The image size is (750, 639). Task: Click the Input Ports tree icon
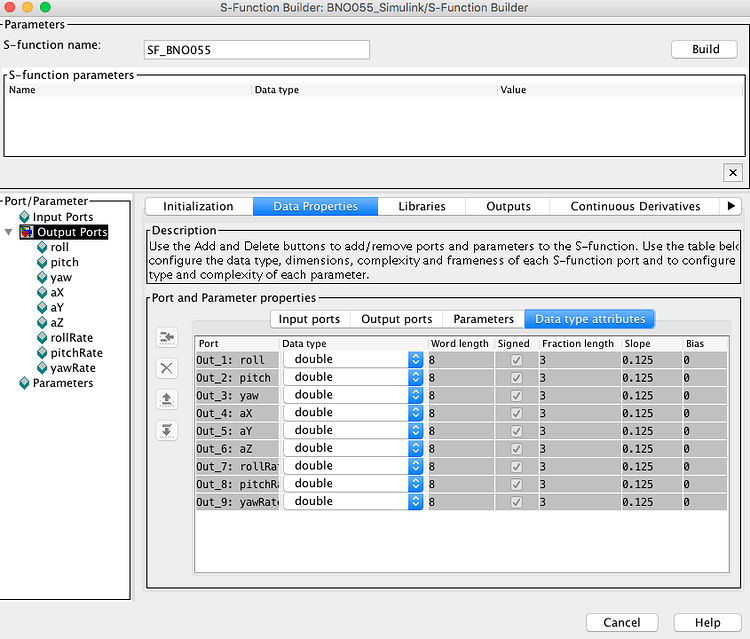pos(24,217)
